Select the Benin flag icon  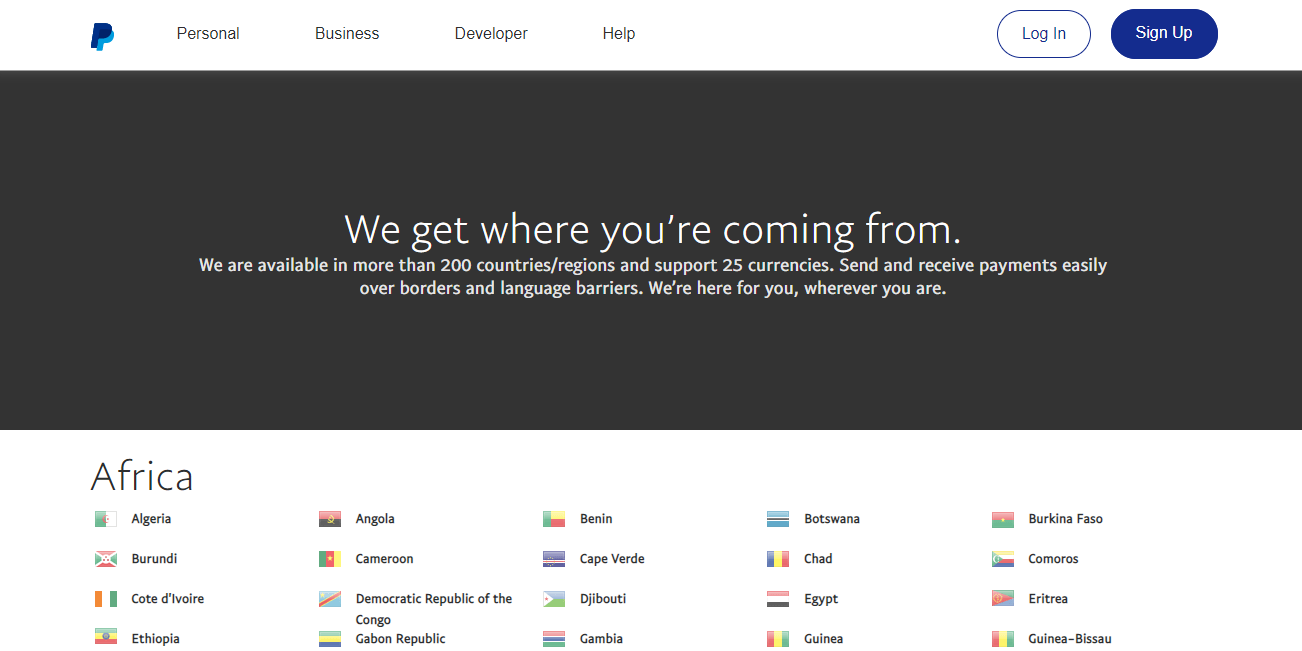(554, 519)
